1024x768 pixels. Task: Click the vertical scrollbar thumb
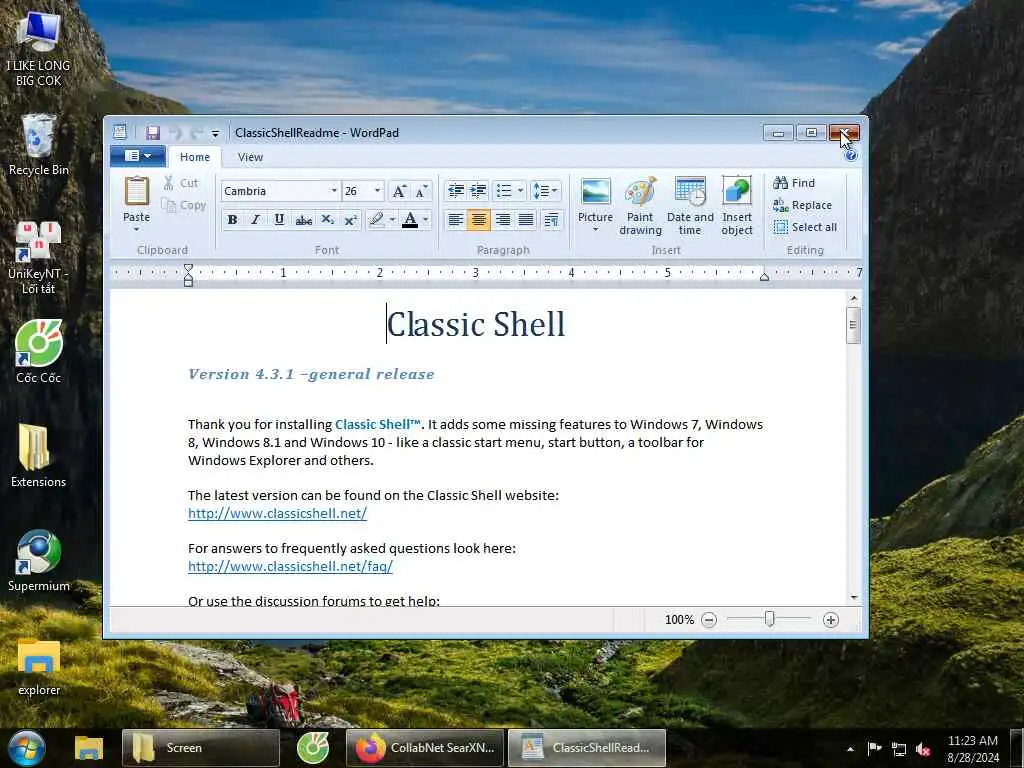click(853, 325)
